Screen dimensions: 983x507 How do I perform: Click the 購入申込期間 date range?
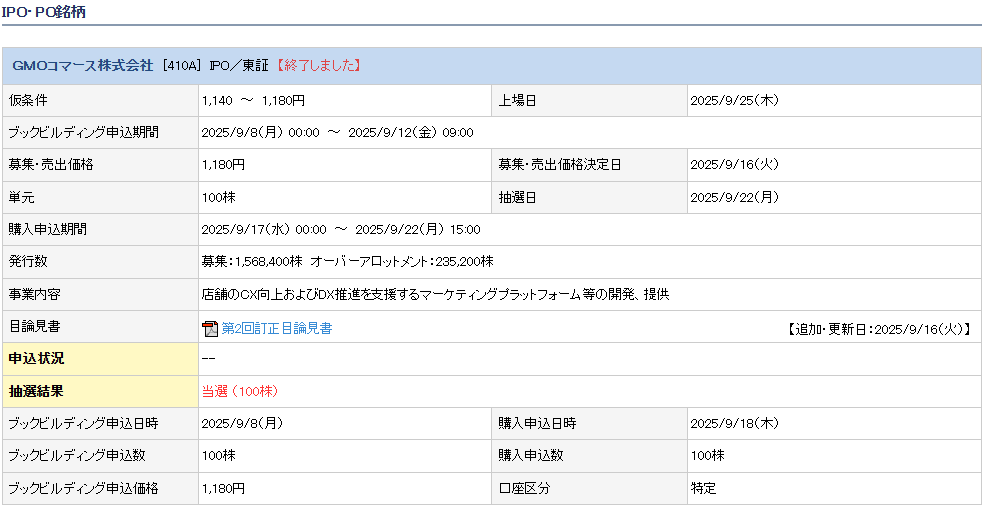tap(340, 229)
